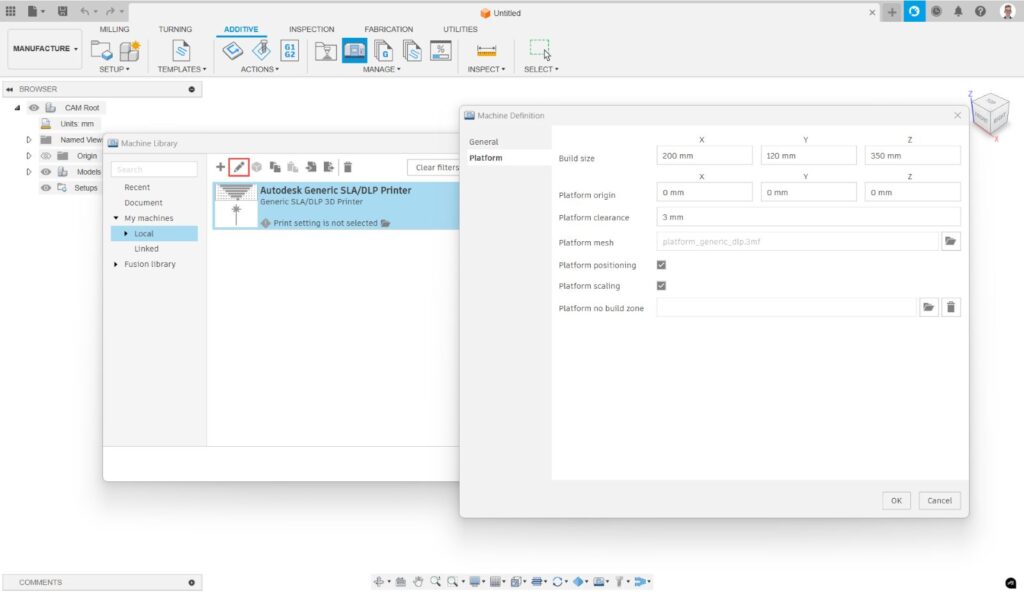Collapse the My machines tree node

(116, 218)
